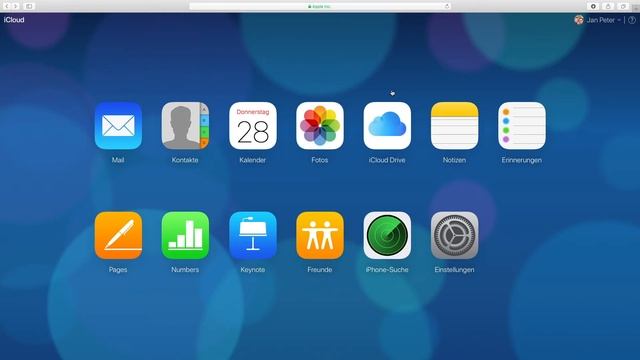Click the Pages label text

pyautogui.click(x=118, y=270)
